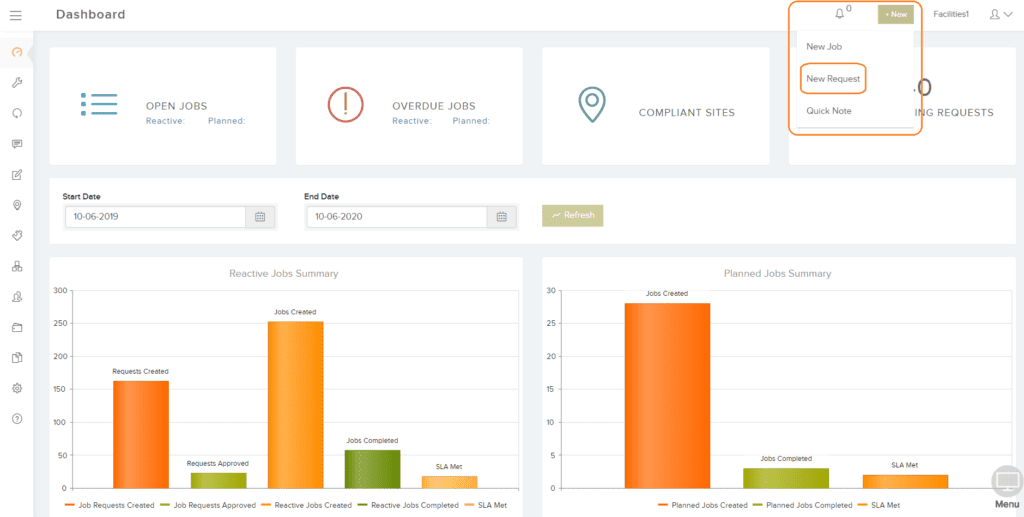This screenshot has height=517, width=1024.
Task: Toggle Planned Jobs Created legend series
Action: (703, 505)
